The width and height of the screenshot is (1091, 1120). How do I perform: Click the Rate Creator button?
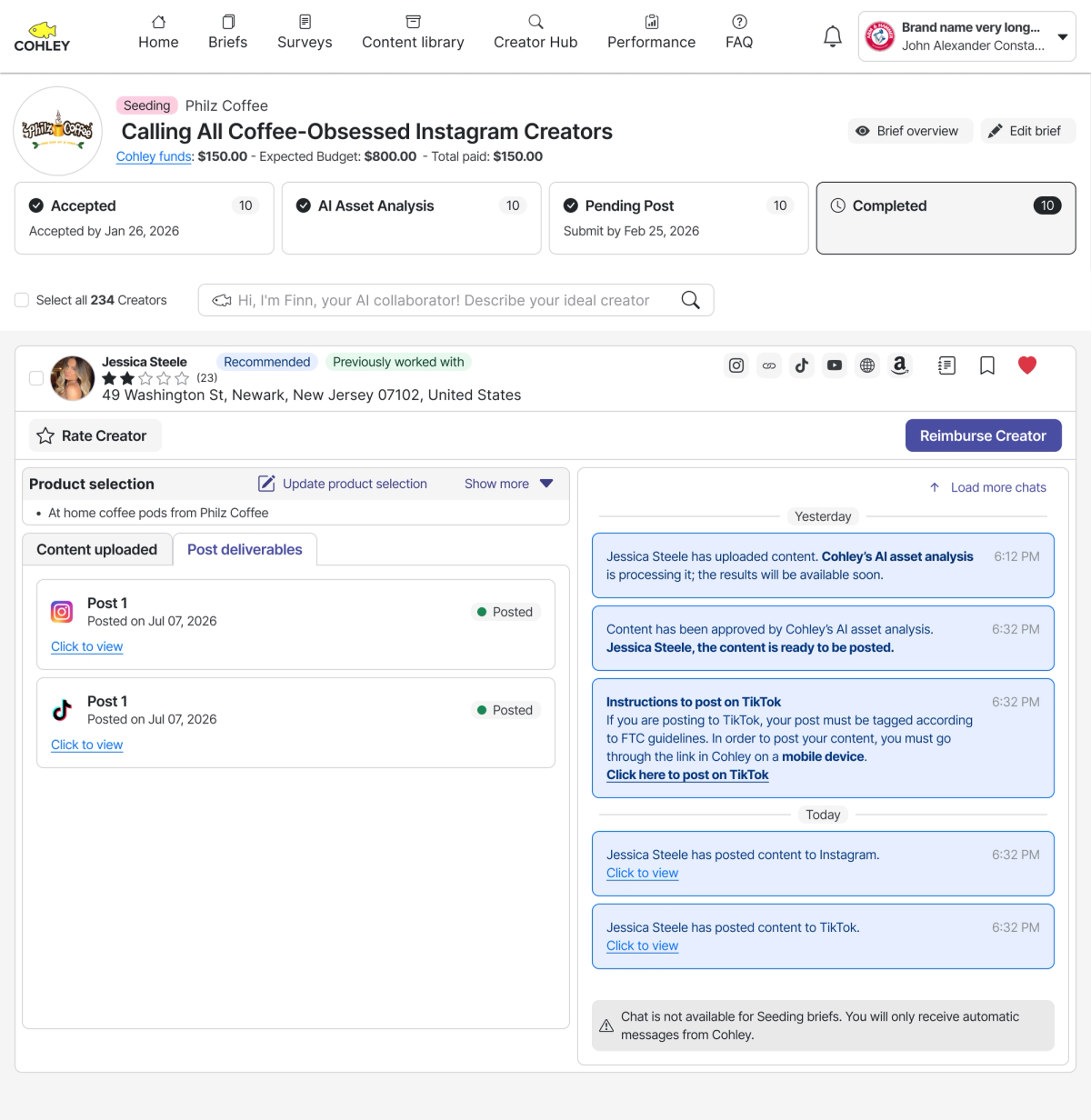click(x=95, y=435)
